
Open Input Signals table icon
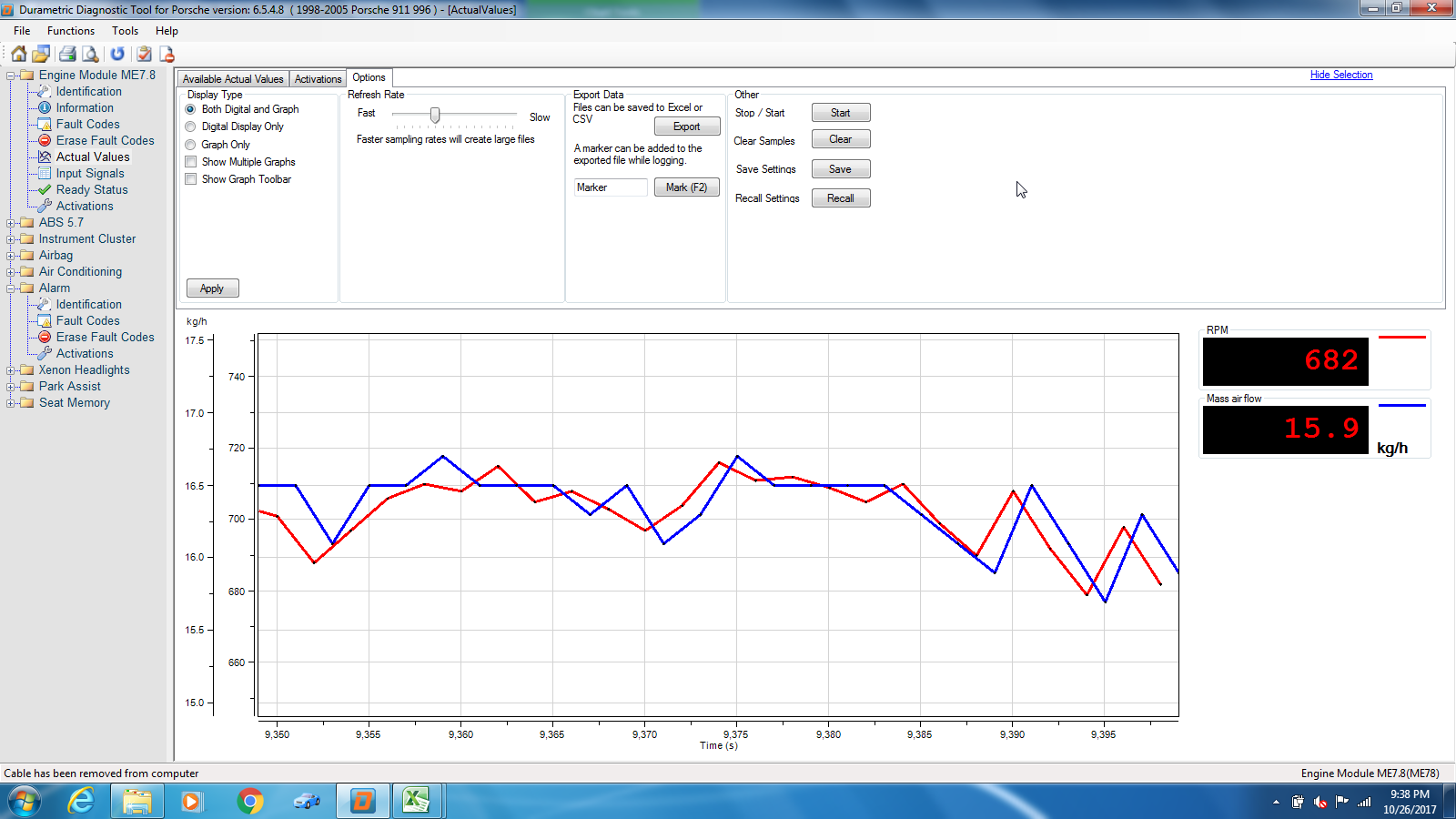pyautogui.click(x=44, y=173)
